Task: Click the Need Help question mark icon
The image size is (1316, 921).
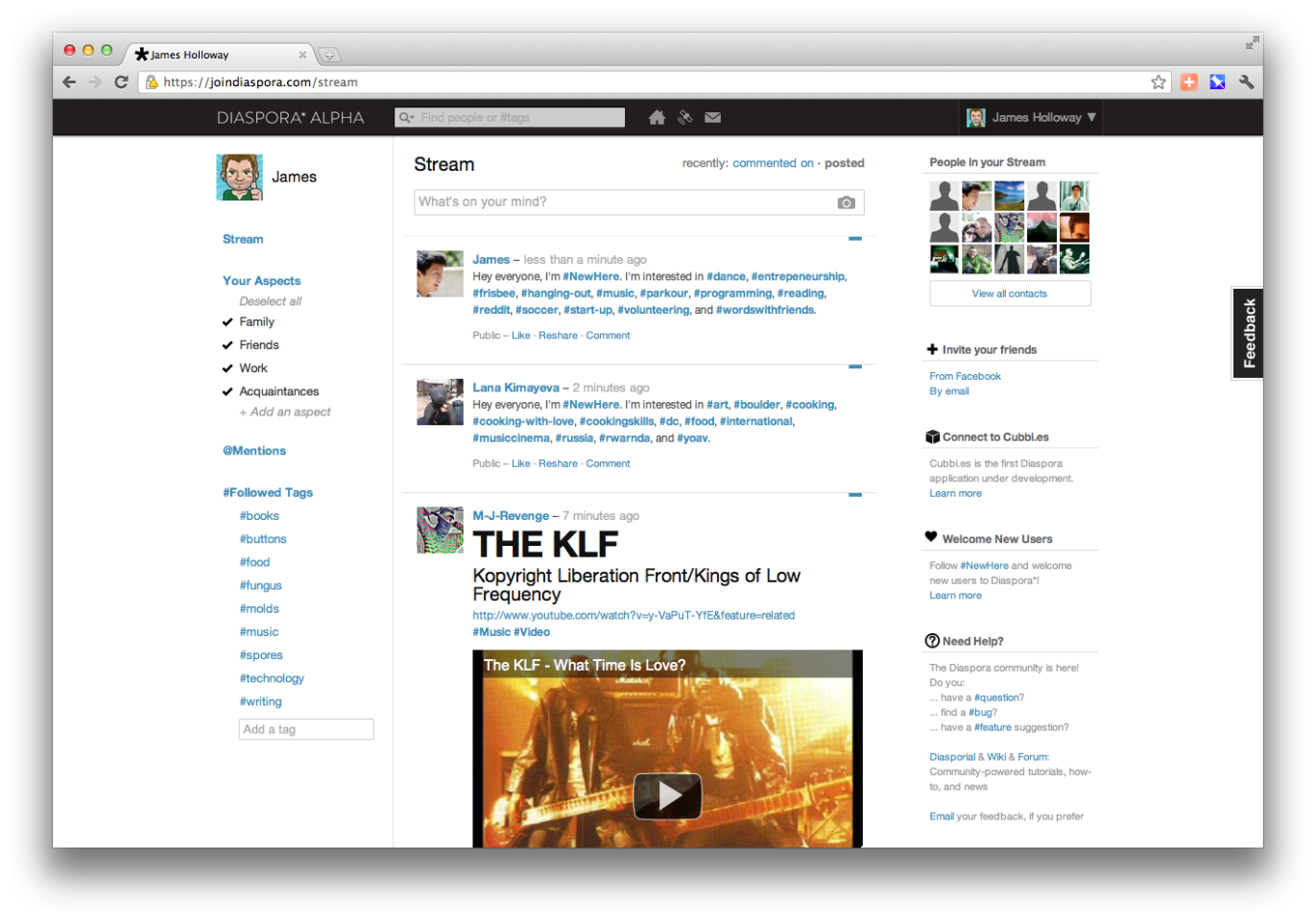Action: click(932, 641)
